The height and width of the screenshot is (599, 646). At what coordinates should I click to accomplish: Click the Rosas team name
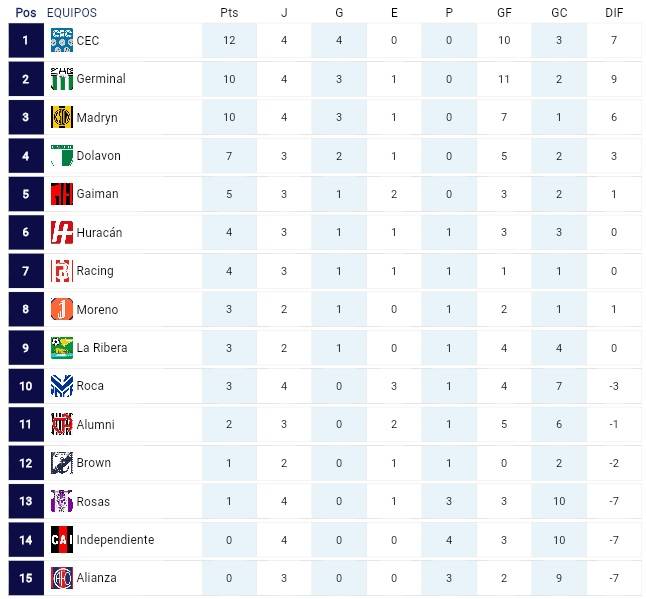pyautogui.click(x=93, y=501)
